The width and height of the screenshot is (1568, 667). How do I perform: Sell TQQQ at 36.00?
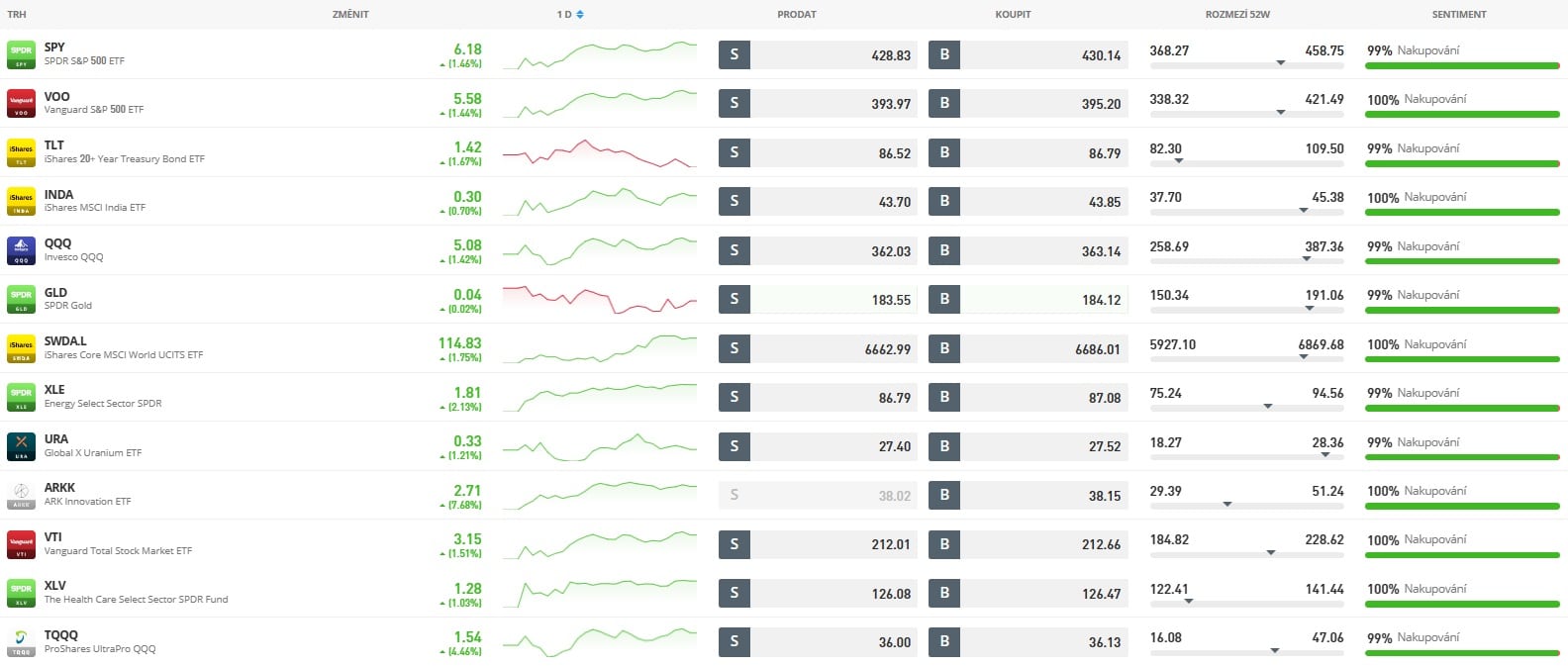tap(818, 642)
